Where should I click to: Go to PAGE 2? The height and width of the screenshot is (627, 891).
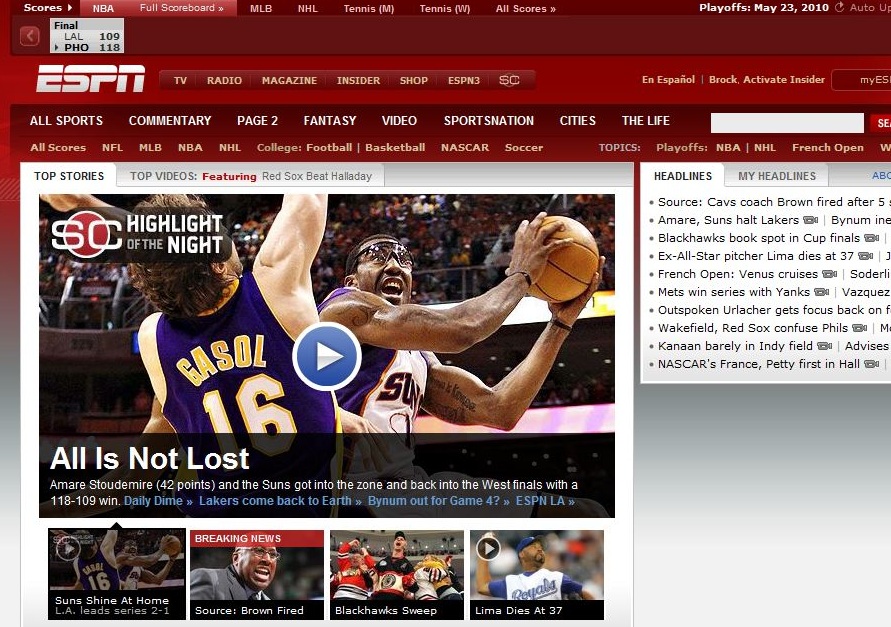point(257,121)
